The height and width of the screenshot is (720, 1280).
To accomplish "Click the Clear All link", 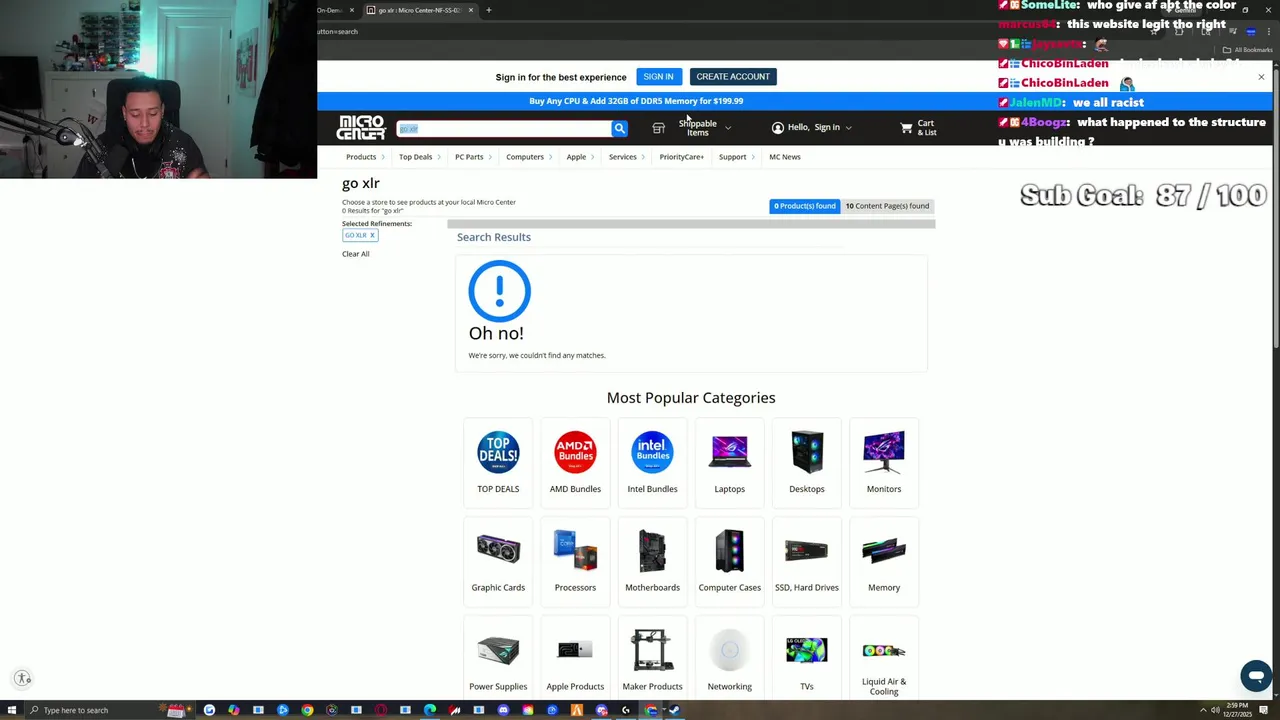I will click(355, 254).
